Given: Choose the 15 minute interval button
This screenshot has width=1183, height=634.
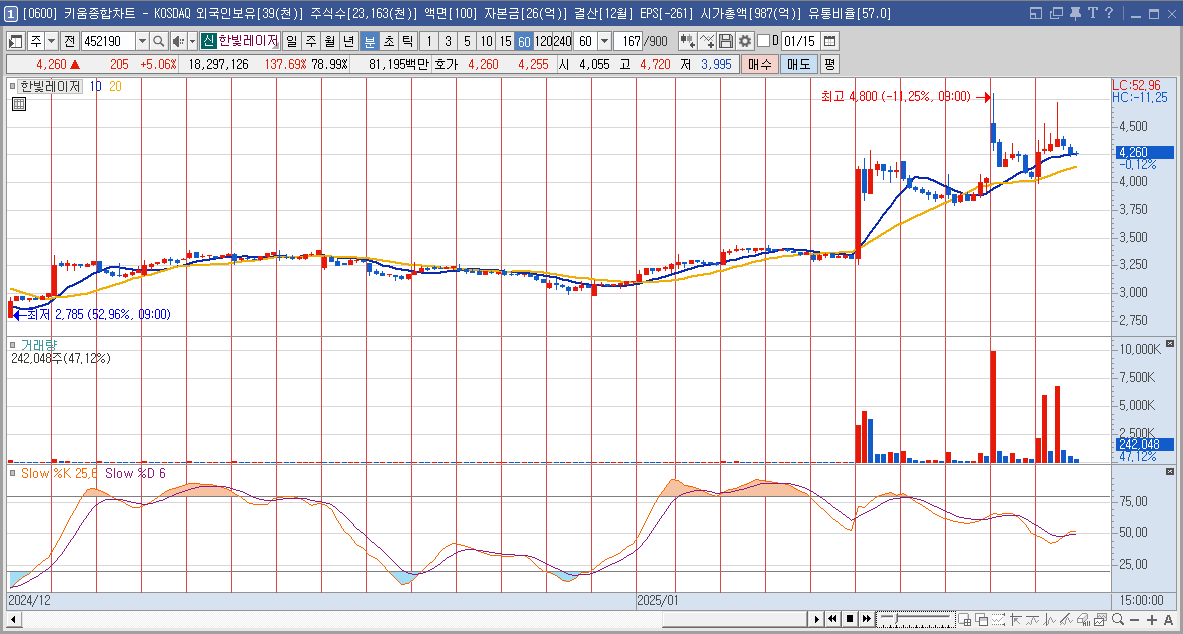Looking at the screenshot, I should [x=505, y=41].
